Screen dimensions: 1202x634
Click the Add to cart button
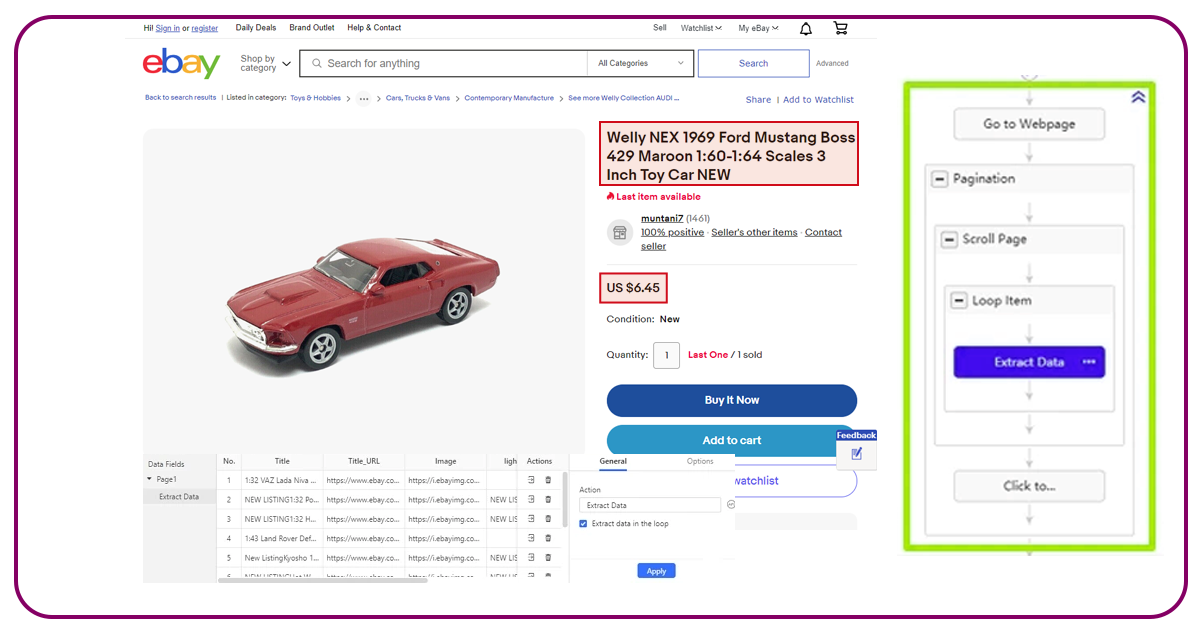coord(732,440)
